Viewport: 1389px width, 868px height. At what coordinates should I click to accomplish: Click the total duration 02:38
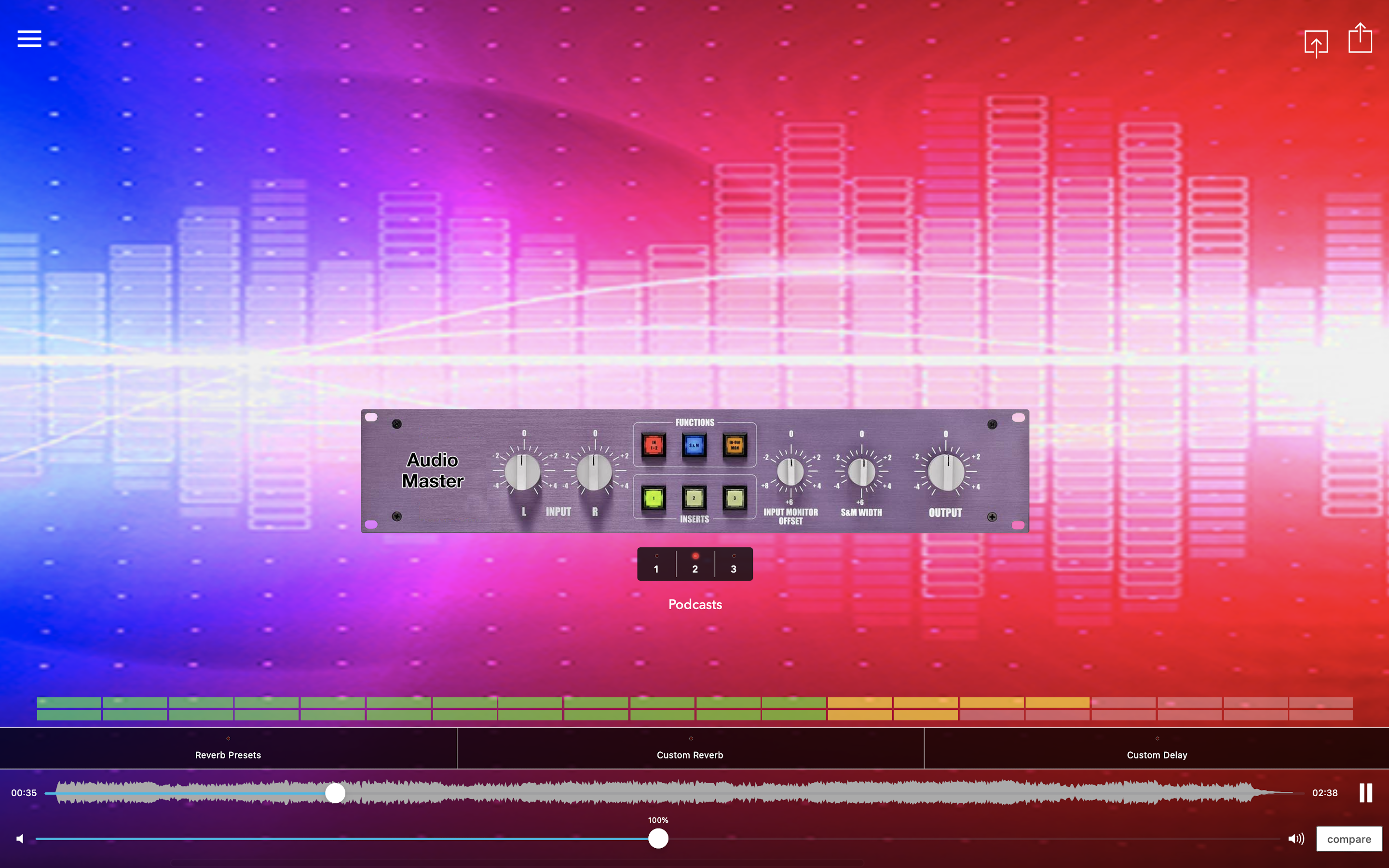coord(1325,793)
